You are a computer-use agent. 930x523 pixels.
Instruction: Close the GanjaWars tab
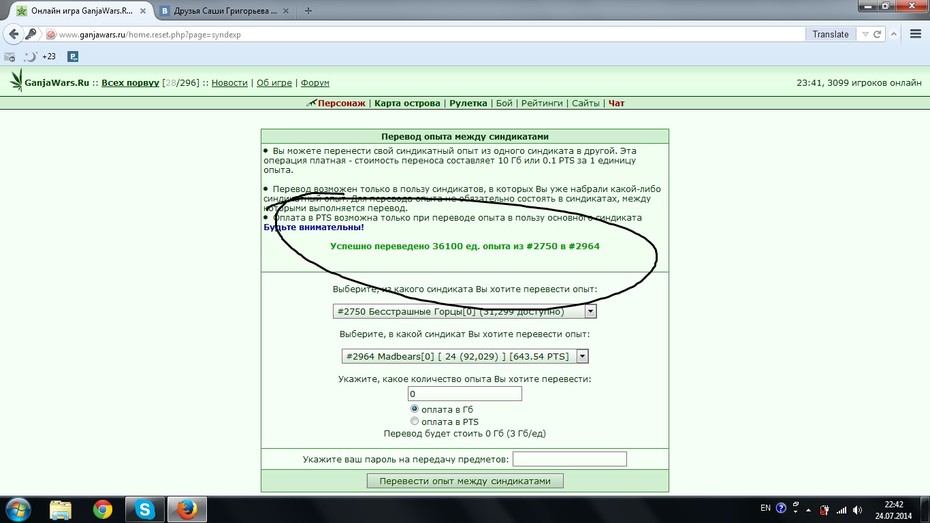tap(142, 11)
